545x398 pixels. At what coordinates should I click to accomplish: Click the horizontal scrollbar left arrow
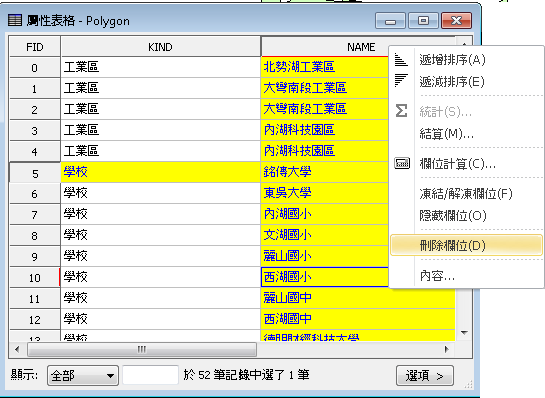pyautogui.click(x=17, y=349)
